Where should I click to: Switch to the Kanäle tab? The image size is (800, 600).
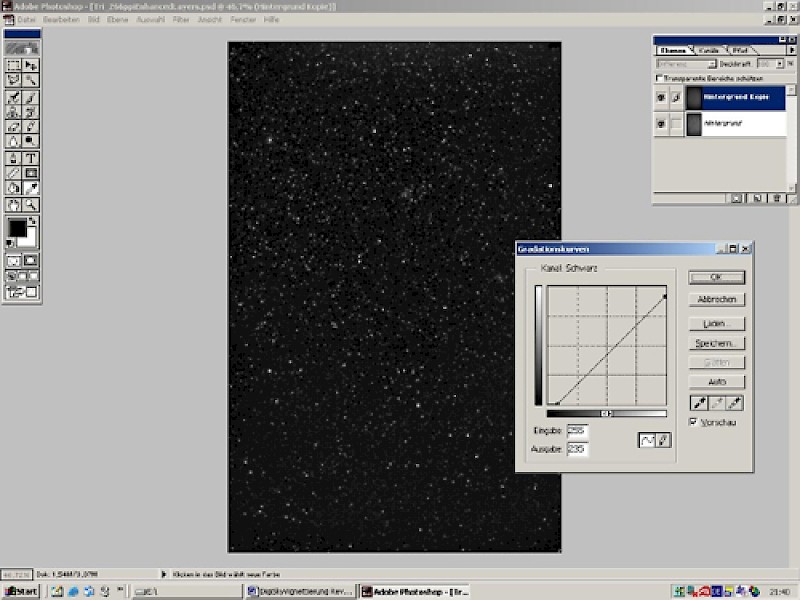tap(709, 50)
